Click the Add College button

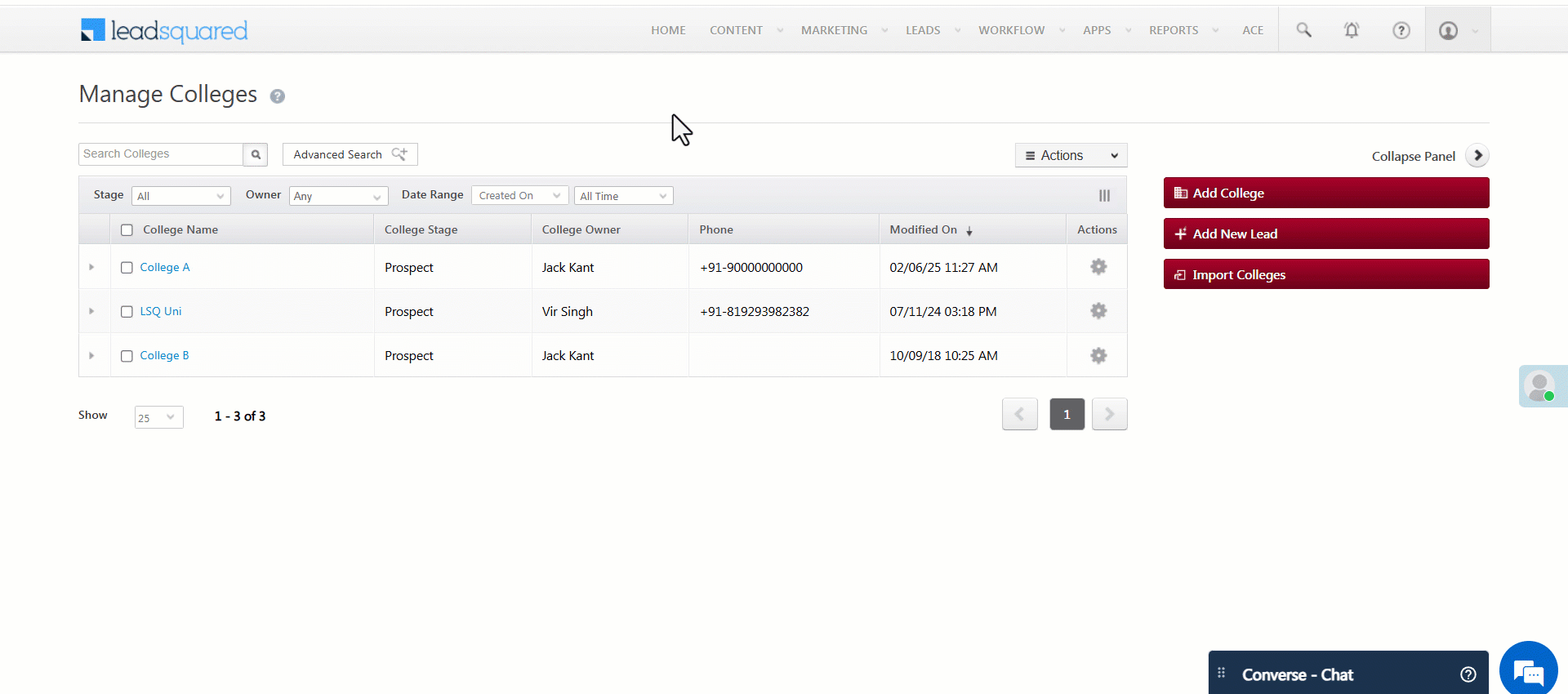point(1325,193)
